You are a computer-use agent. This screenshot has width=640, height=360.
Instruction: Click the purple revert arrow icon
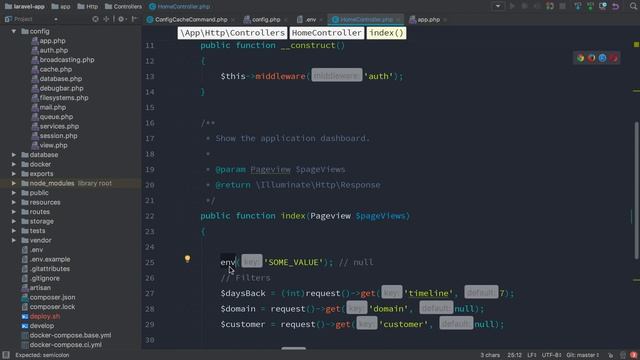point(616,6)
